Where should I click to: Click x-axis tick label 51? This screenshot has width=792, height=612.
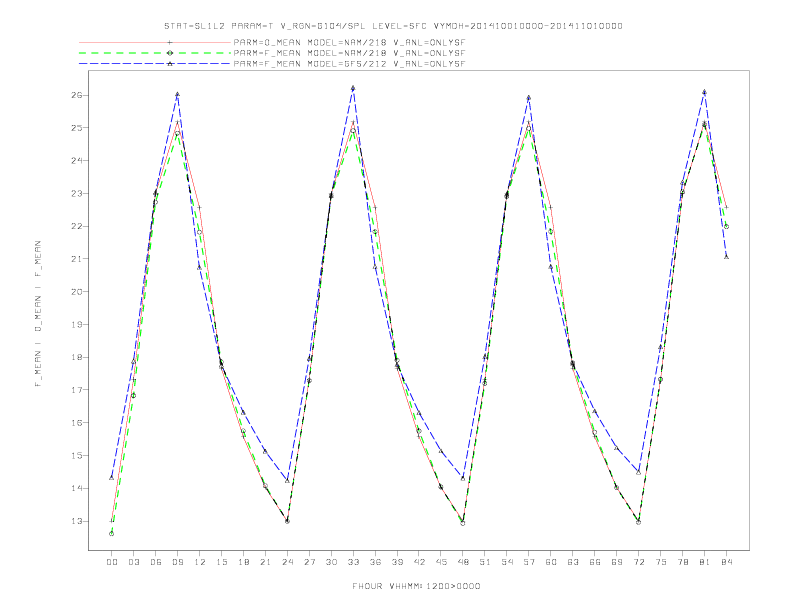tap(485, 562)
